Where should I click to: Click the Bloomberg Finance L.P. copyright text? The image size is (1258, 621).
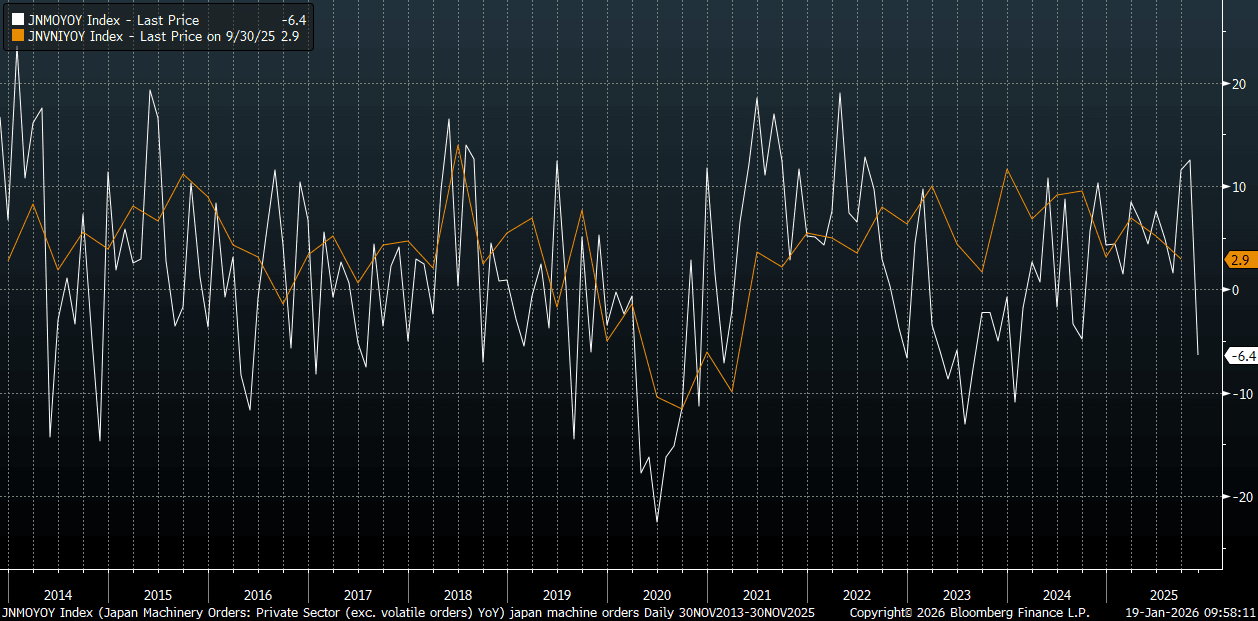pyautogui.click(x=968, y=611)
